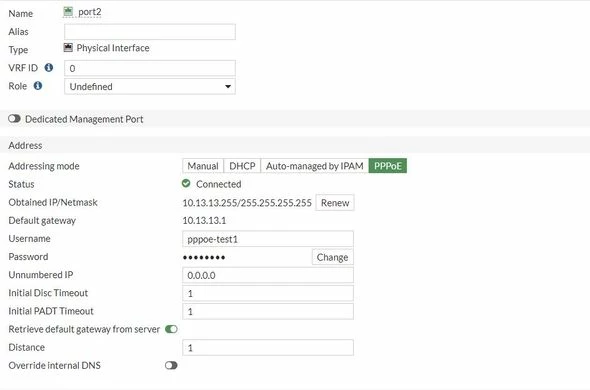Click the green Connected status icon
The image size is (590, 390).
pyautogui.click(x=186, y=183)
